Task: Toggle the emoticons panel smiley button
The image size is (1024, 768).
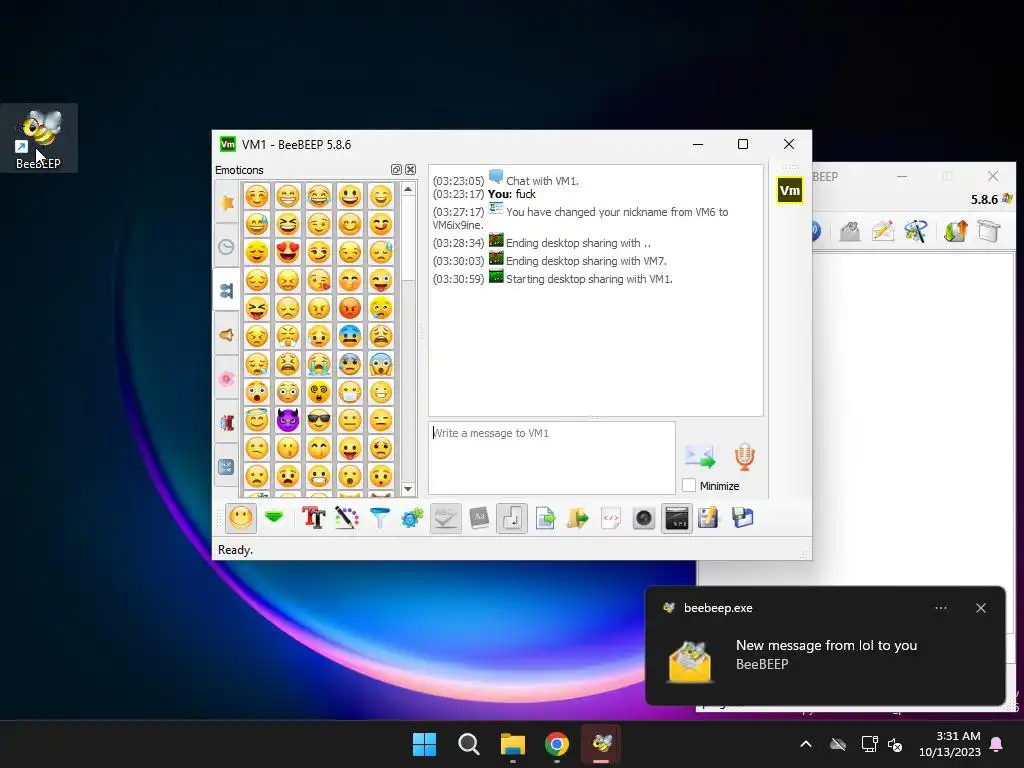Action: [x=240, y=519]
